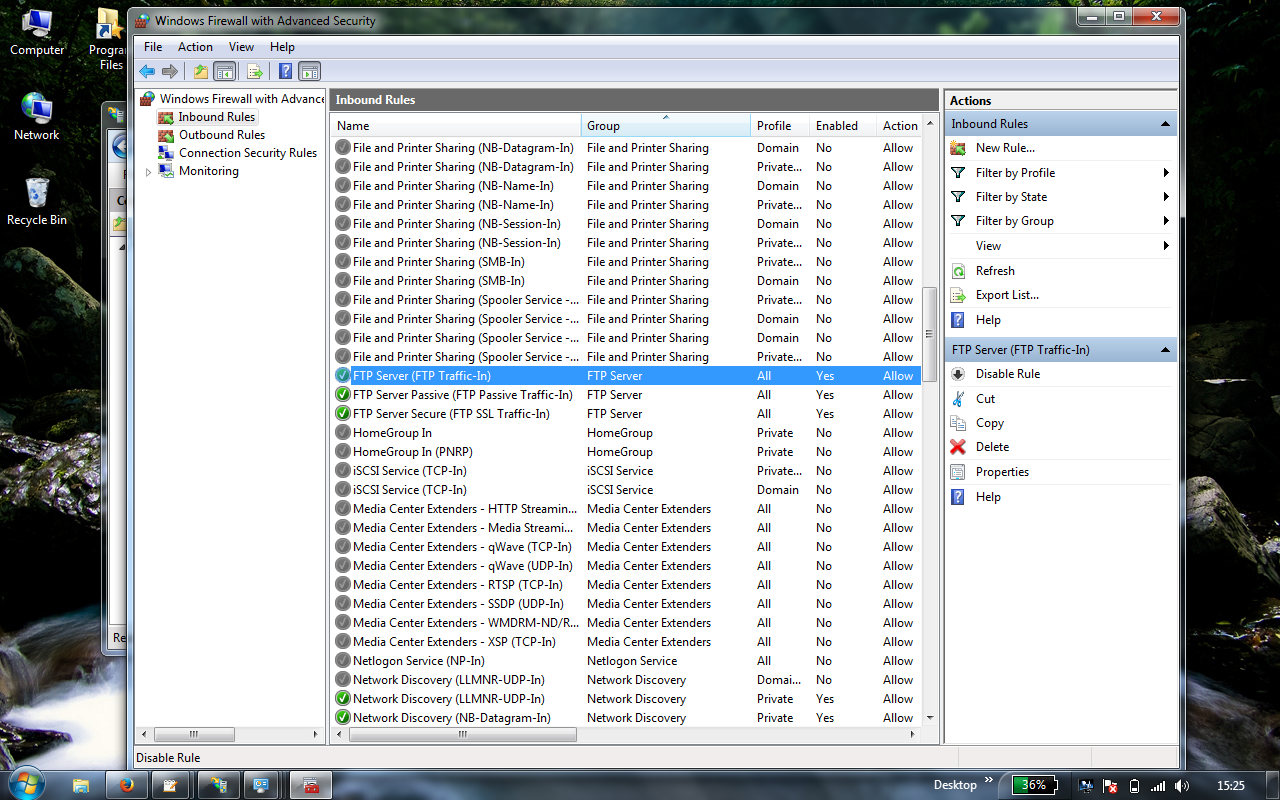The height and width of the screenshot is (800, 1280).
Task: Select Outbound Rules in the tree
Action: pos(222,135)
